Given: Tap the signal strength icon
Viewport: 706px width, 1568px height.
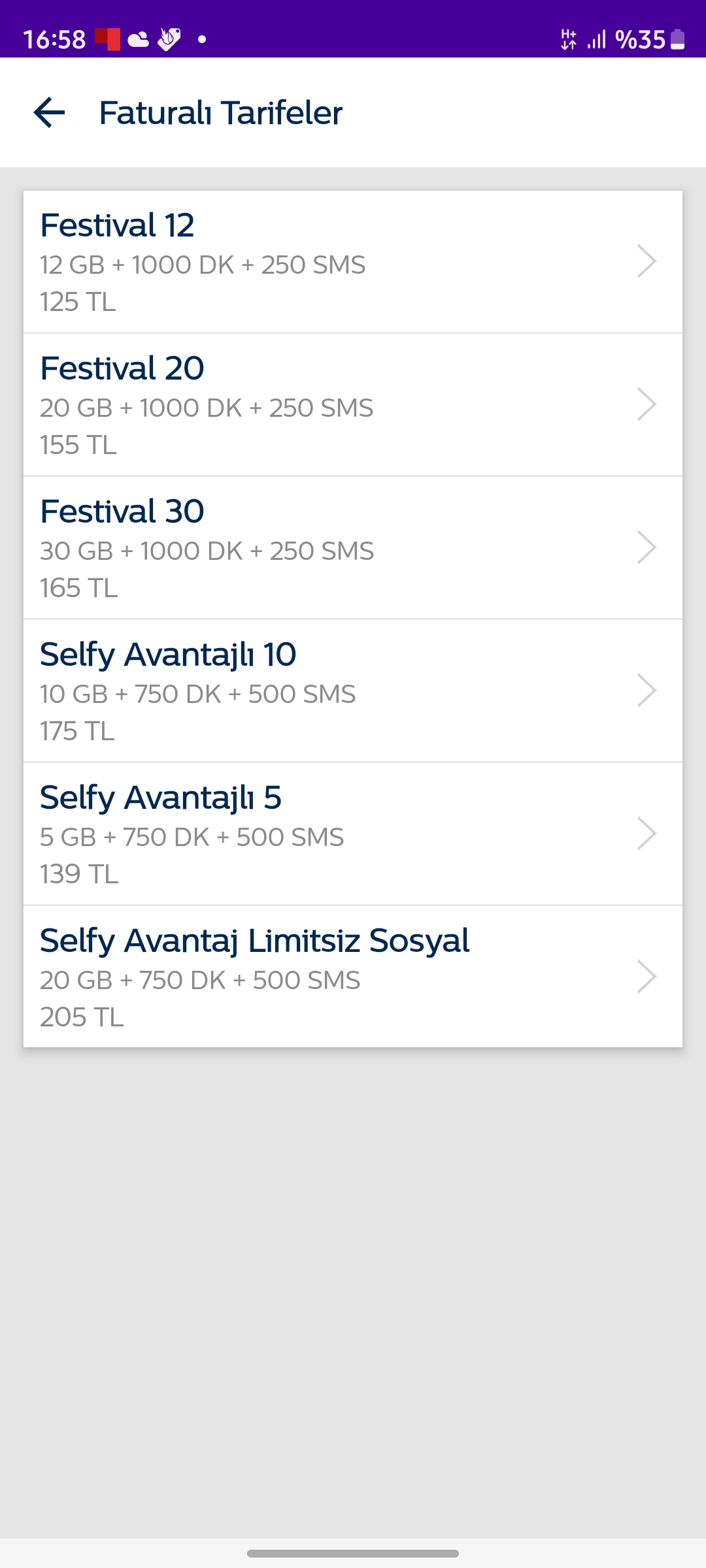Looking at the screenshot, I should pos(596,39).
